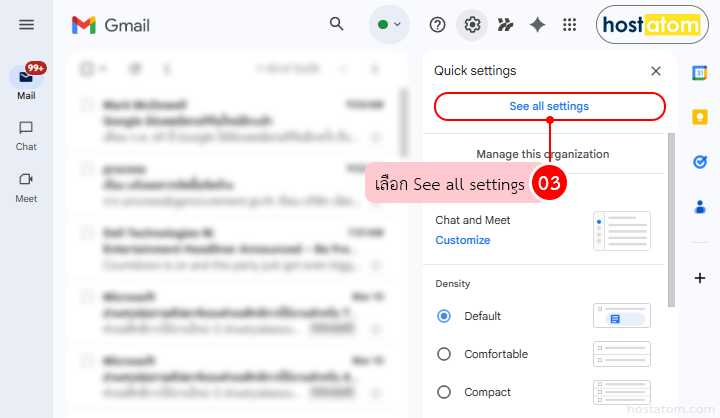Open the Google apps grid

click(x=569, y=25)
